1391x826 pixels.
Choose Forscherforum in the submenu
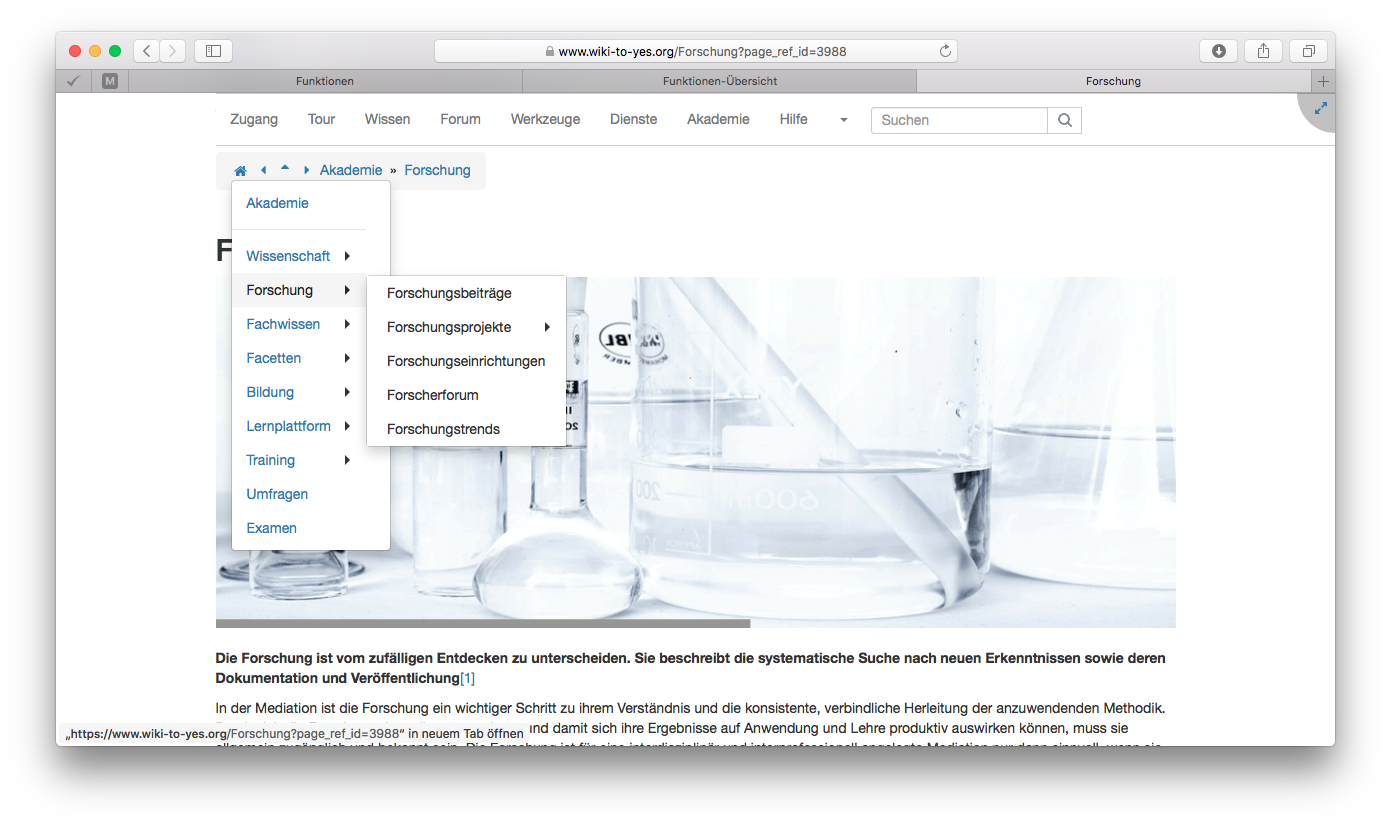pos(432,395)
